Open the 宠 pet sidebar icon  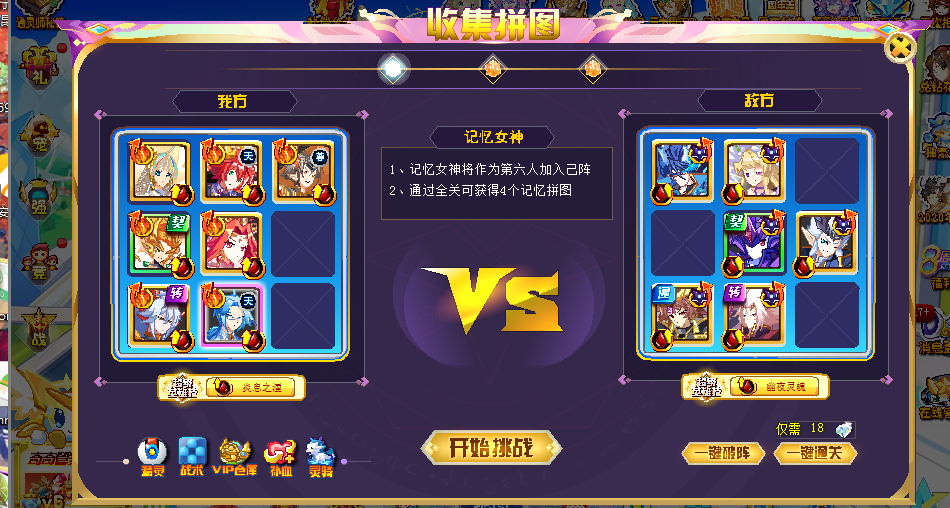40,135
